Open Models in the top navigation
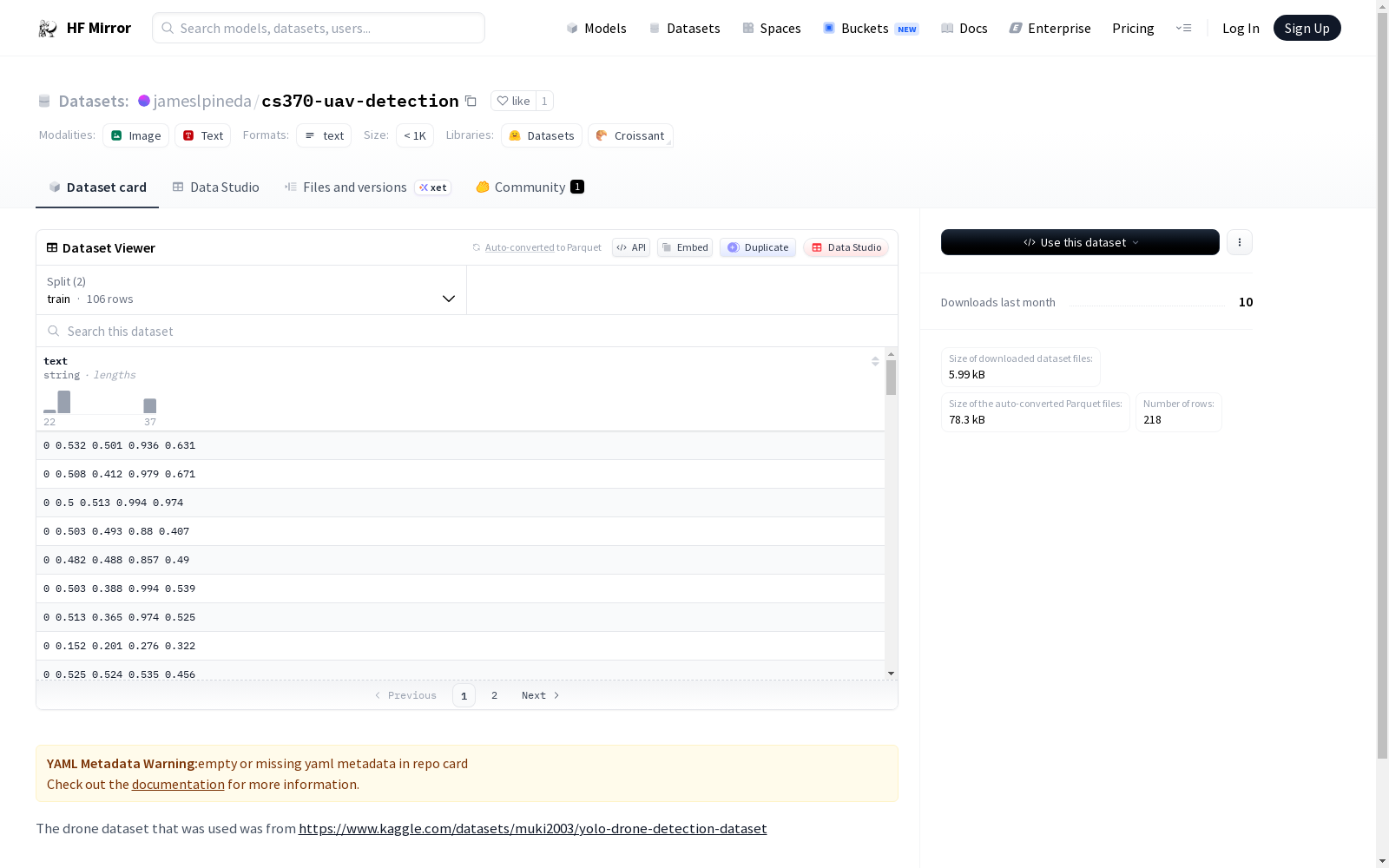The height and width of the screenshot is (868, 1389). point(596,29)
